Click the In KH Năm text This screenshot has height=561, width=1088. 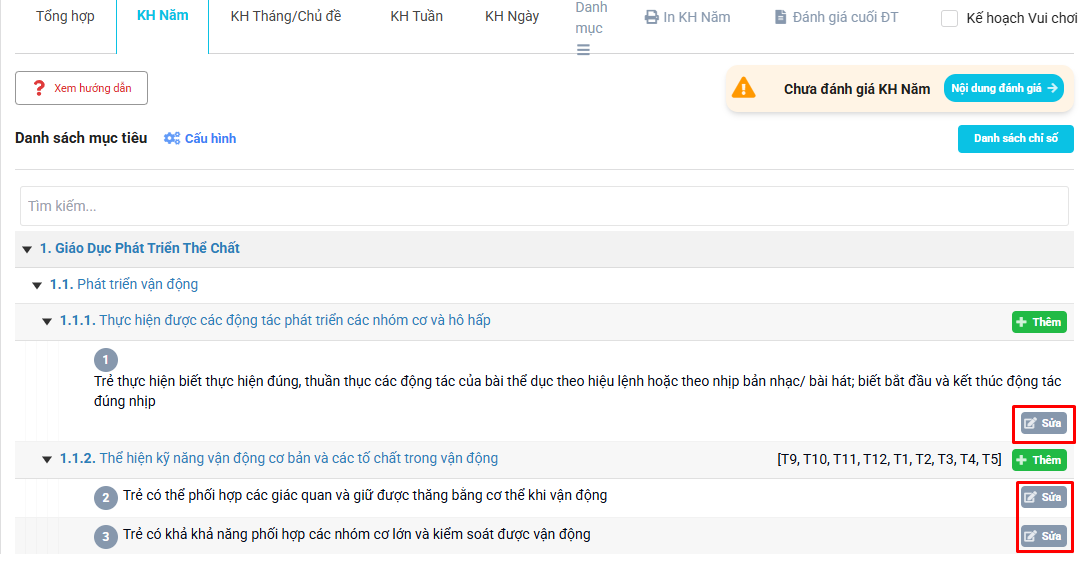pyautogui.click(x=697, y=17)
